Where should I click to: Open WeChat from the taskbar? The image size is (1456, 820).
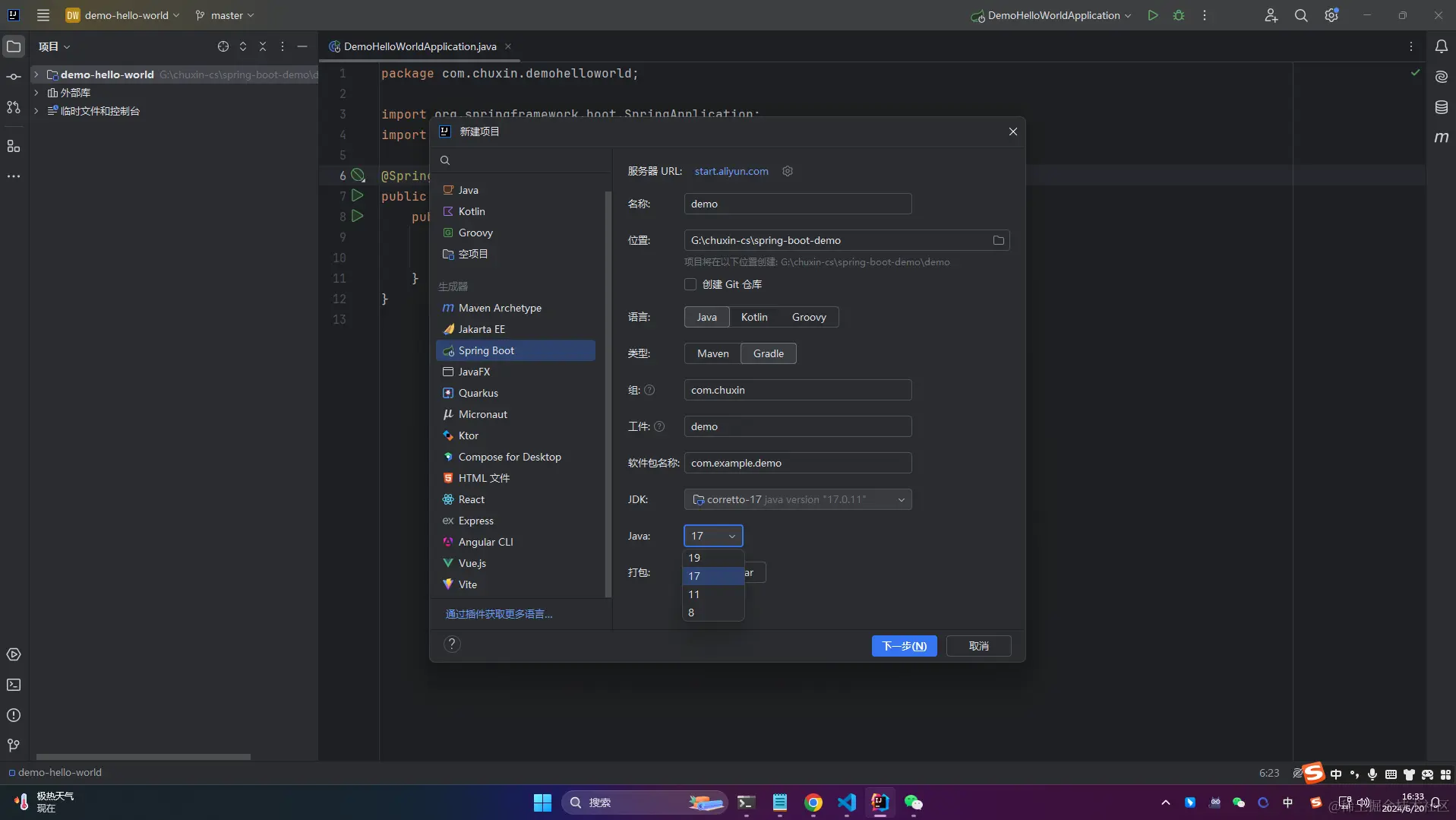click(913, 803)
